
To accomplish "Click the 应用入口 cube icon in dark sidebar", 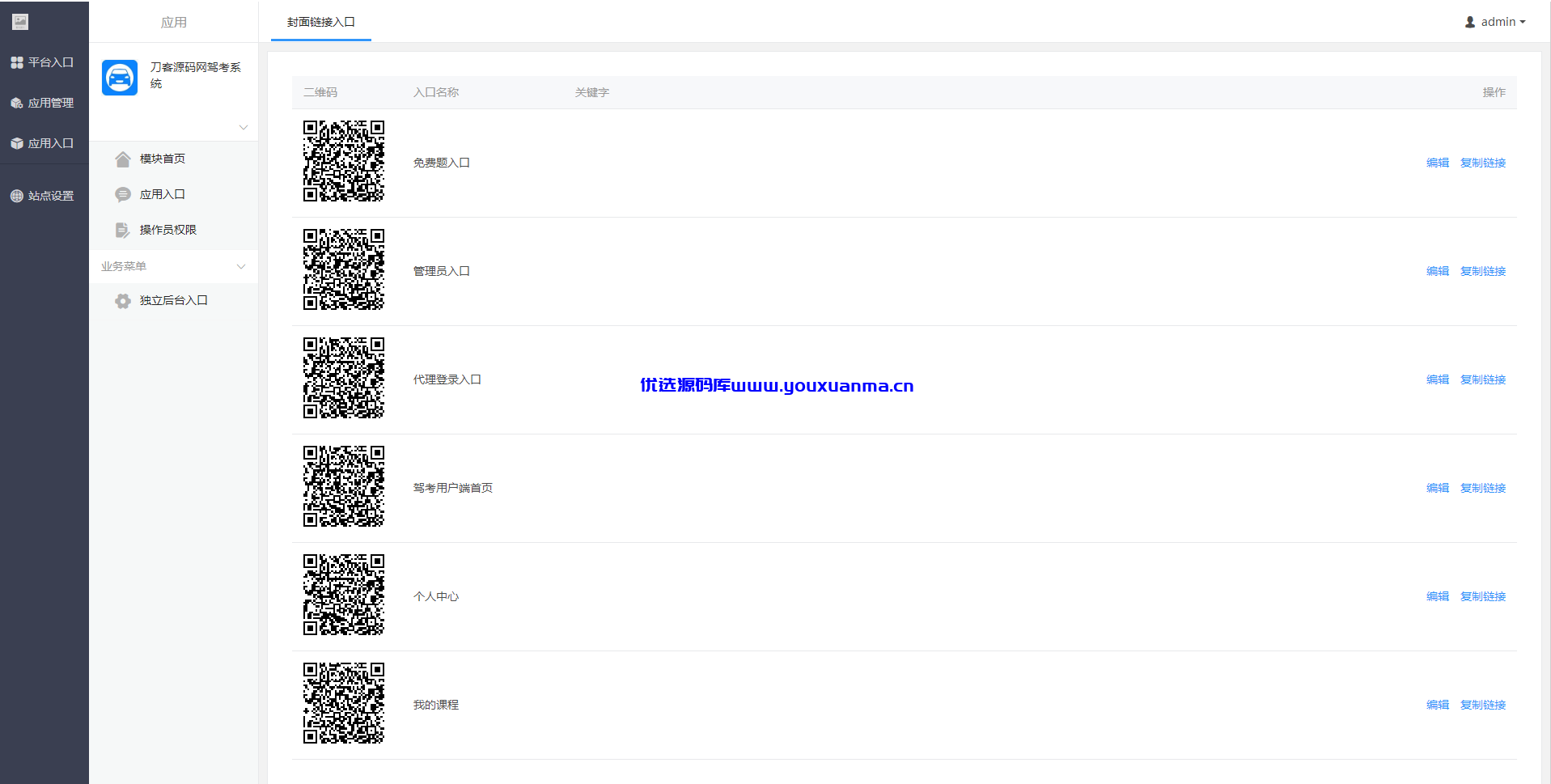I will point(17,143).
